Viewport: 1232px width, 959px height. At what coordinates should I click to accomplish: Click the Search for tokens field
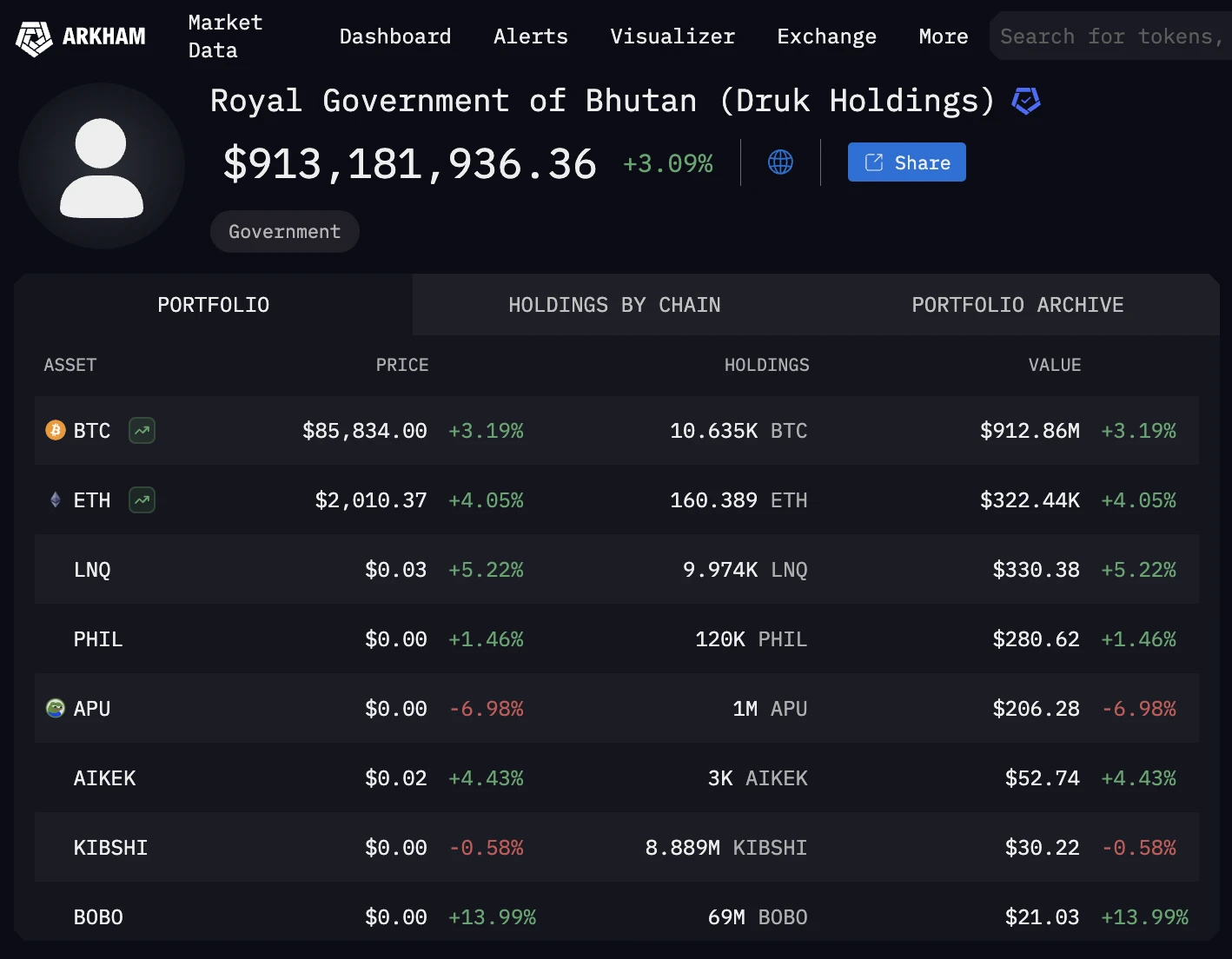pos(1110,36)
